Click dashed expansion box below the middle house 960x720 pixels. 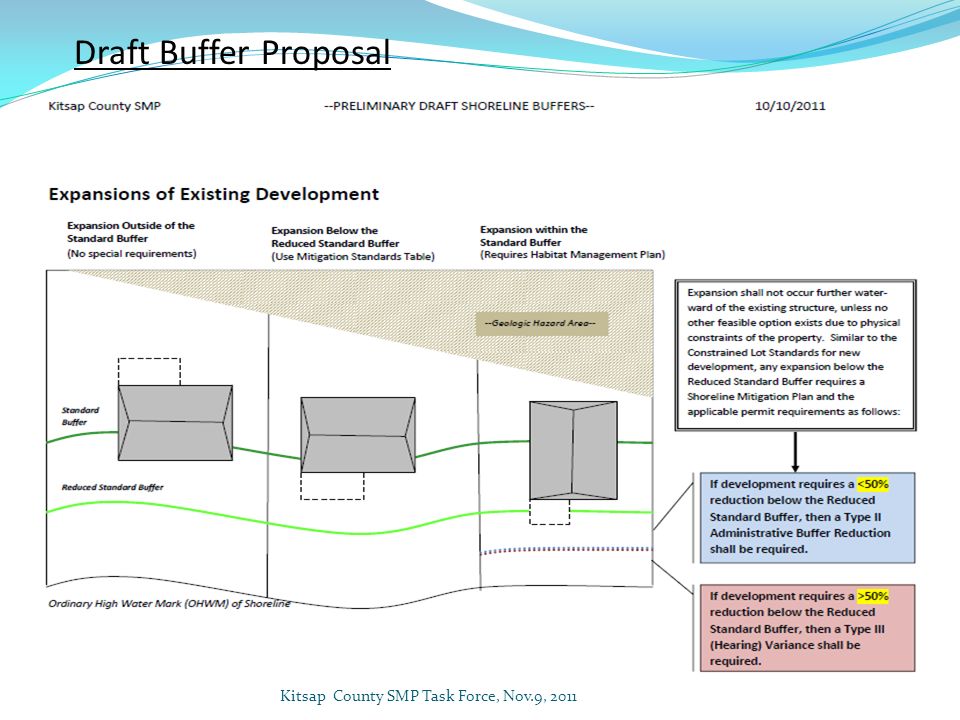[332, 486]
